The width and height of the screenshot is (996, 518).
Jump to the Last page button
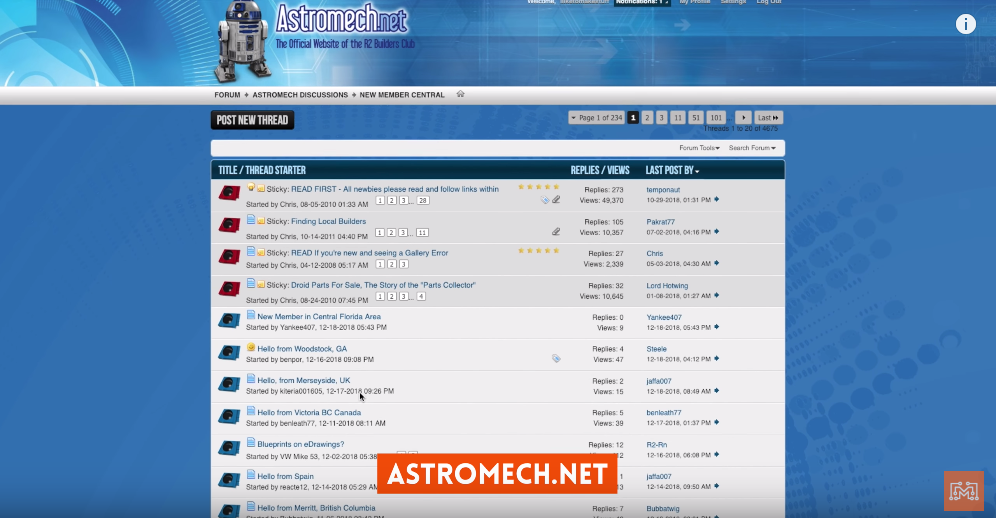click(769, 118)
